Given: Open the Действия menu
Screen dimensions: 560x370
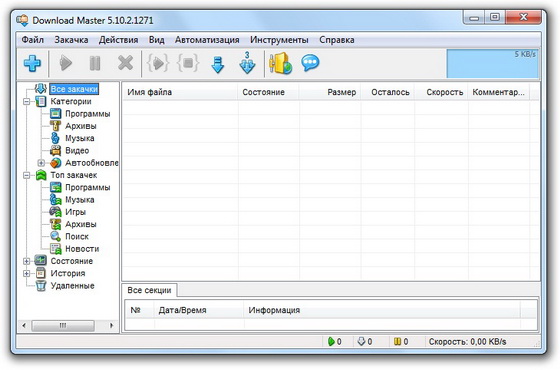Looking at the screenshot, I should point(118,40).
